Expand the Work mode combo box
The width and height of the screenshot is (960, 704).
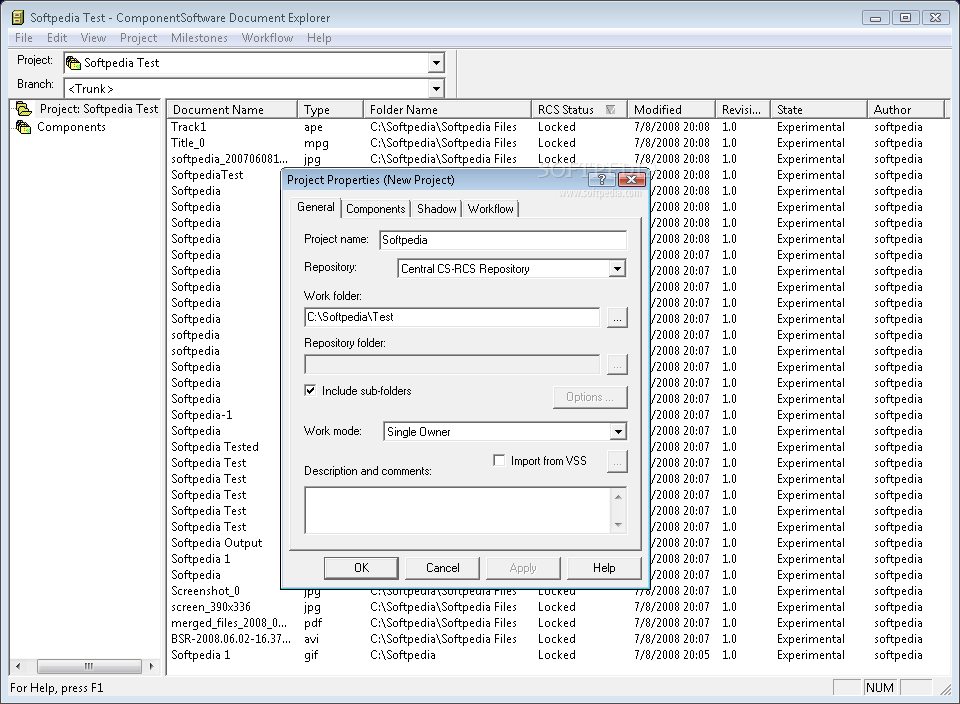click(x=618, y=432)
